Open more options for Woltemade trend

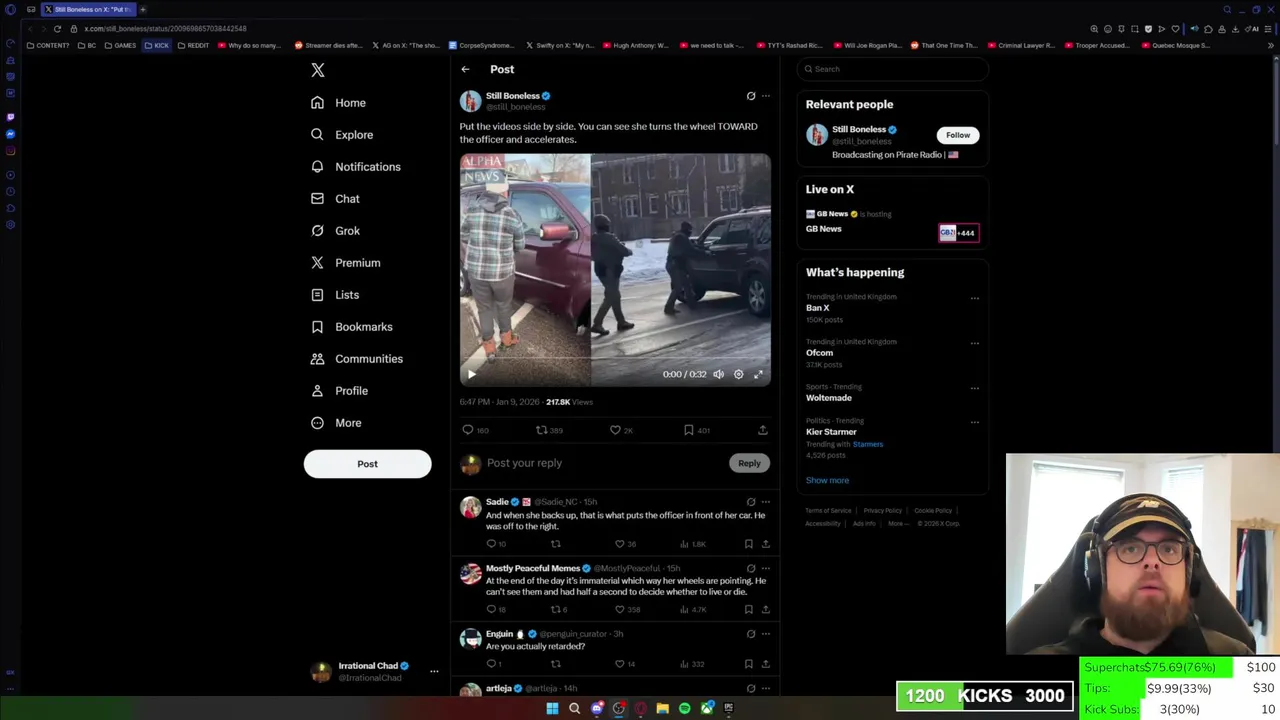(975, 388)
